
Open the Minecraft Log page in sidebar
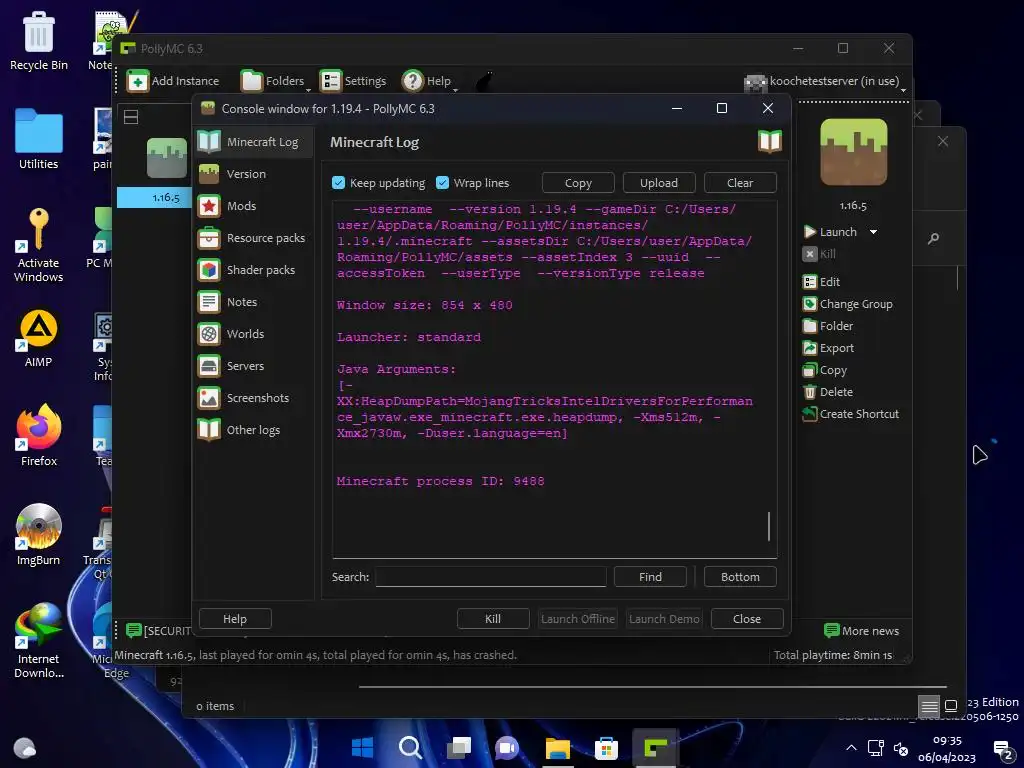[254, 142]
